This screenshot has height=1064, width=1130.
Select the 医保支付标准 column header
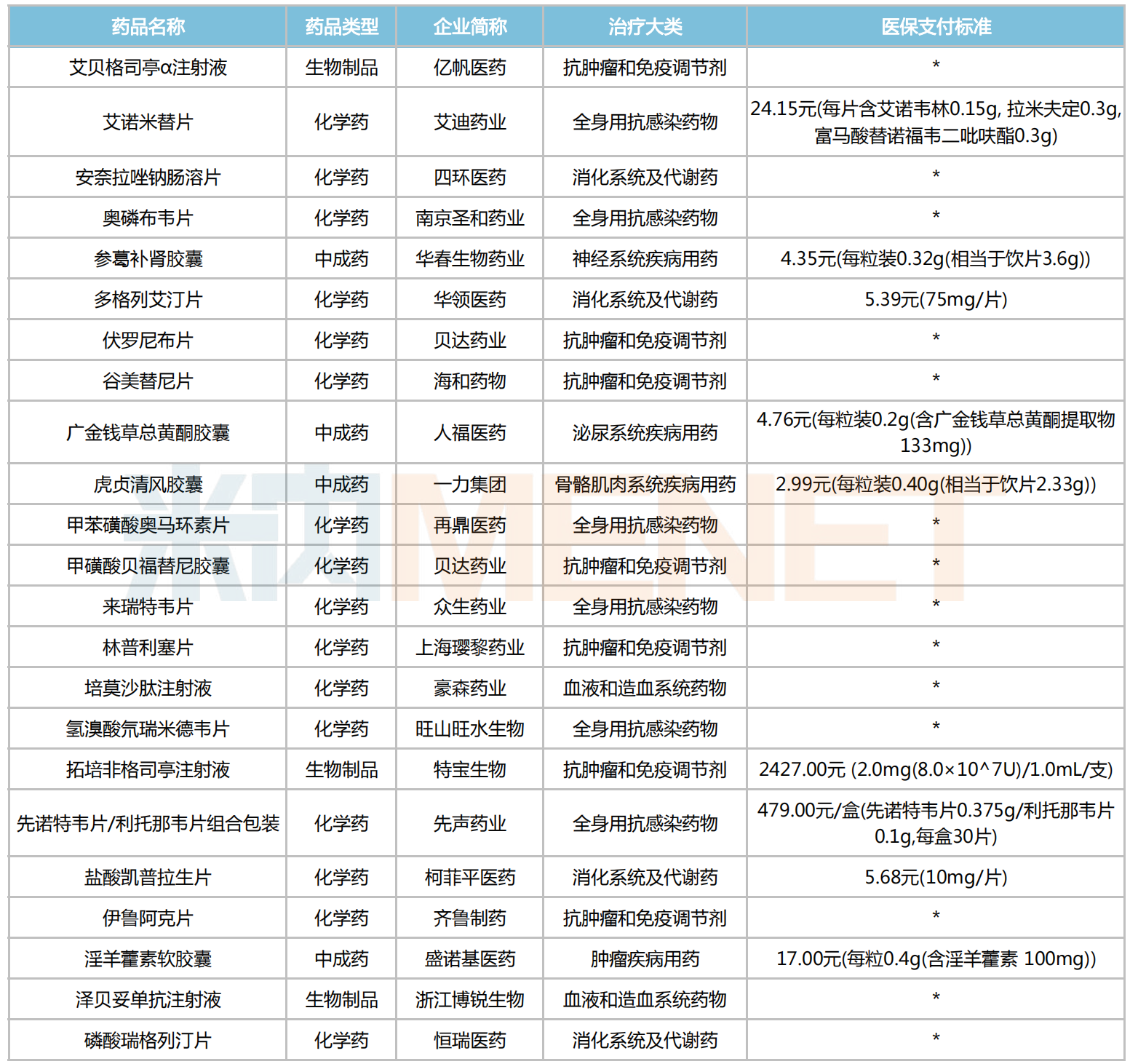click(x=936, y=27)
